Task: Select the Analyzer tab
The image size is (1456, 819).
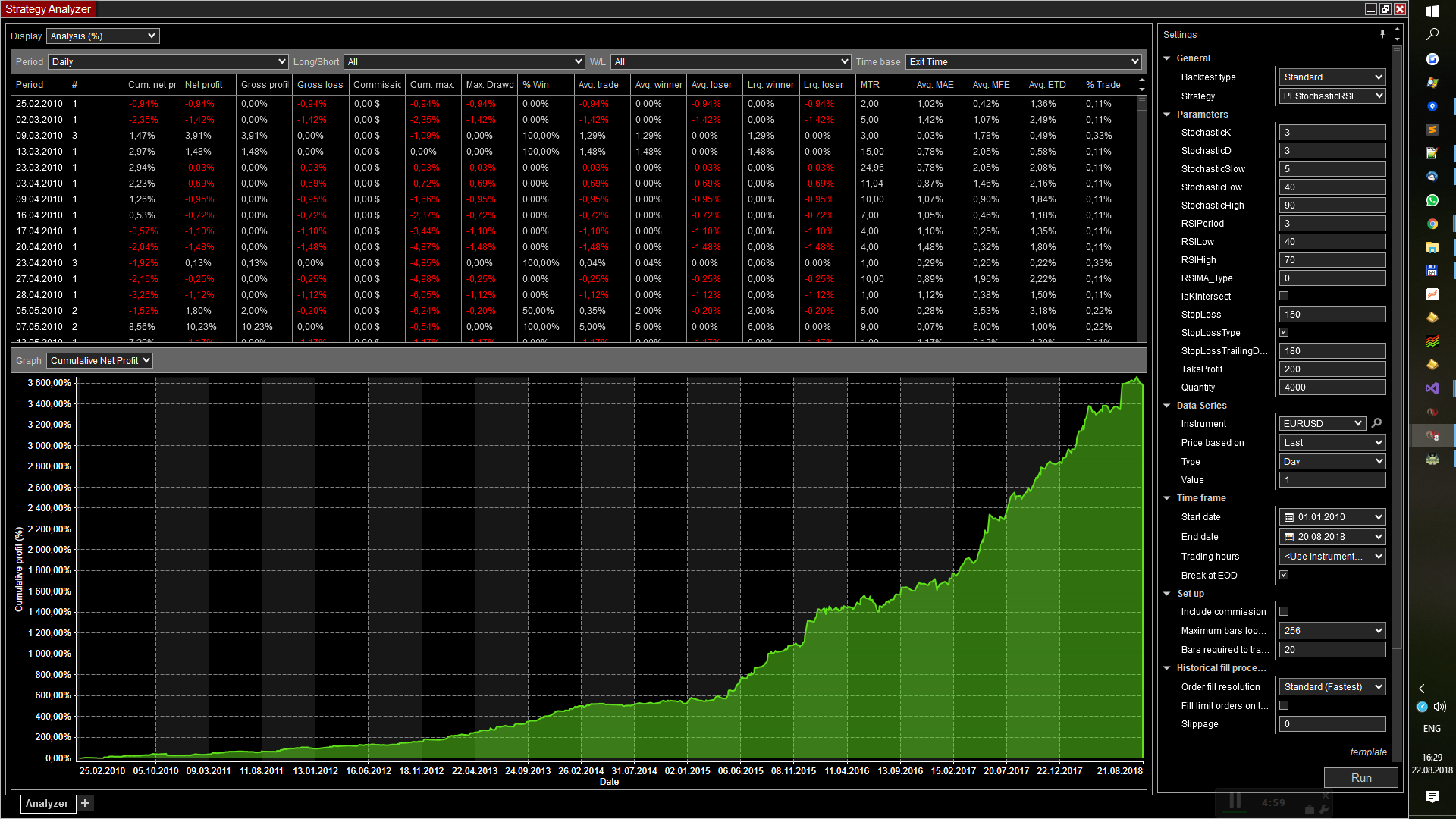Action: 47,803
